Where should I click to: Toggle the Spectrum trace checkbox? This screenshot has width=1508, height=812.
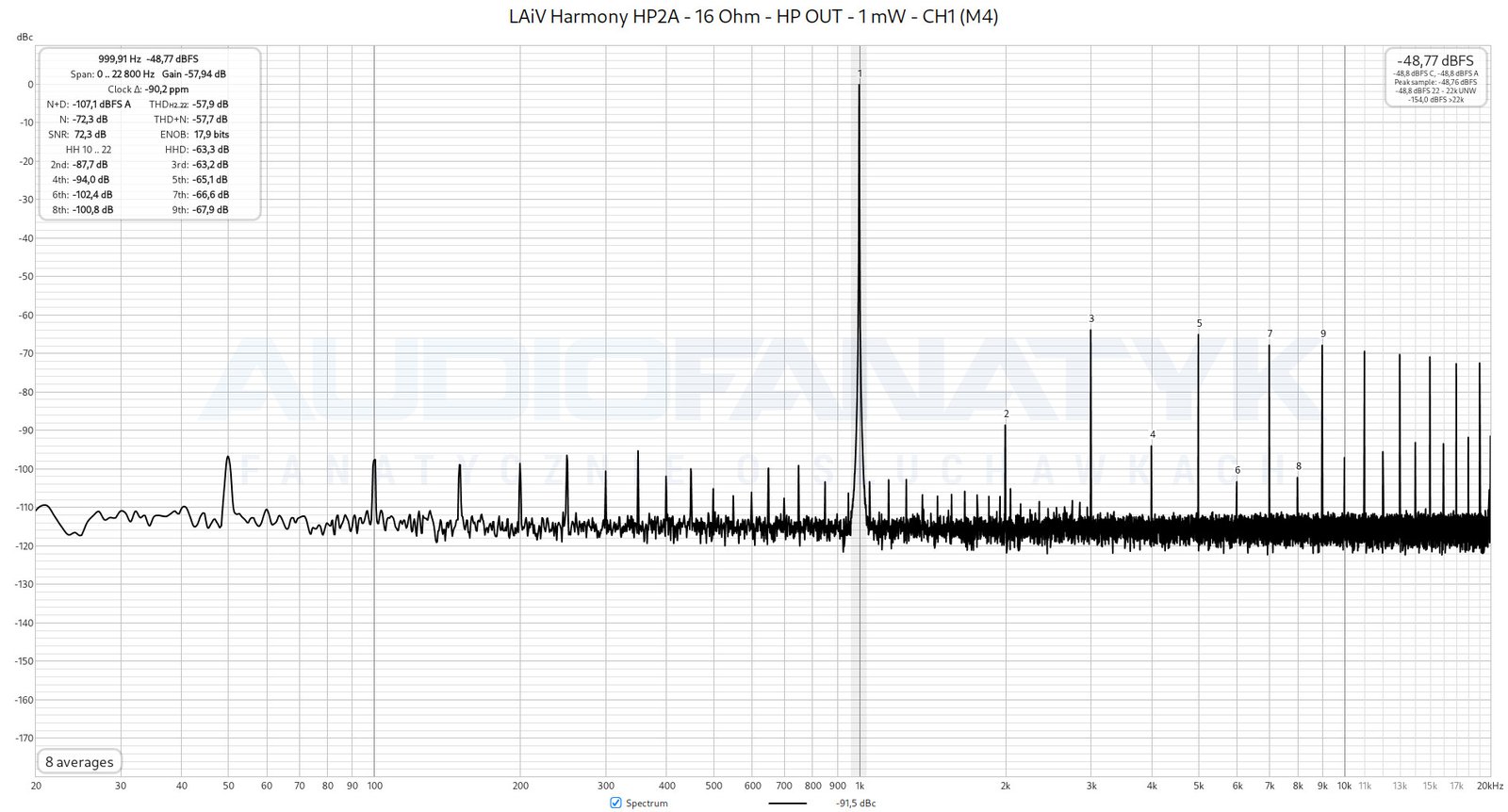[615, 803]
